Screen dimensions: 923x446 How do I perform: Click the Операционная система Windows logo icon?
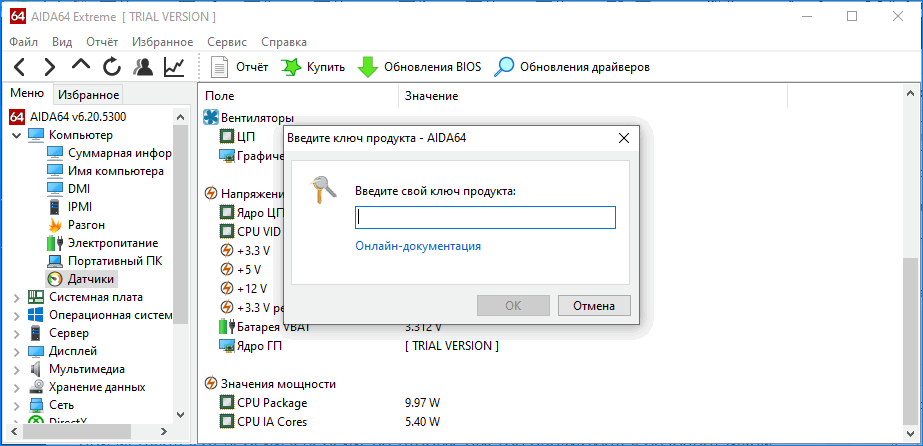pos(36,315)
